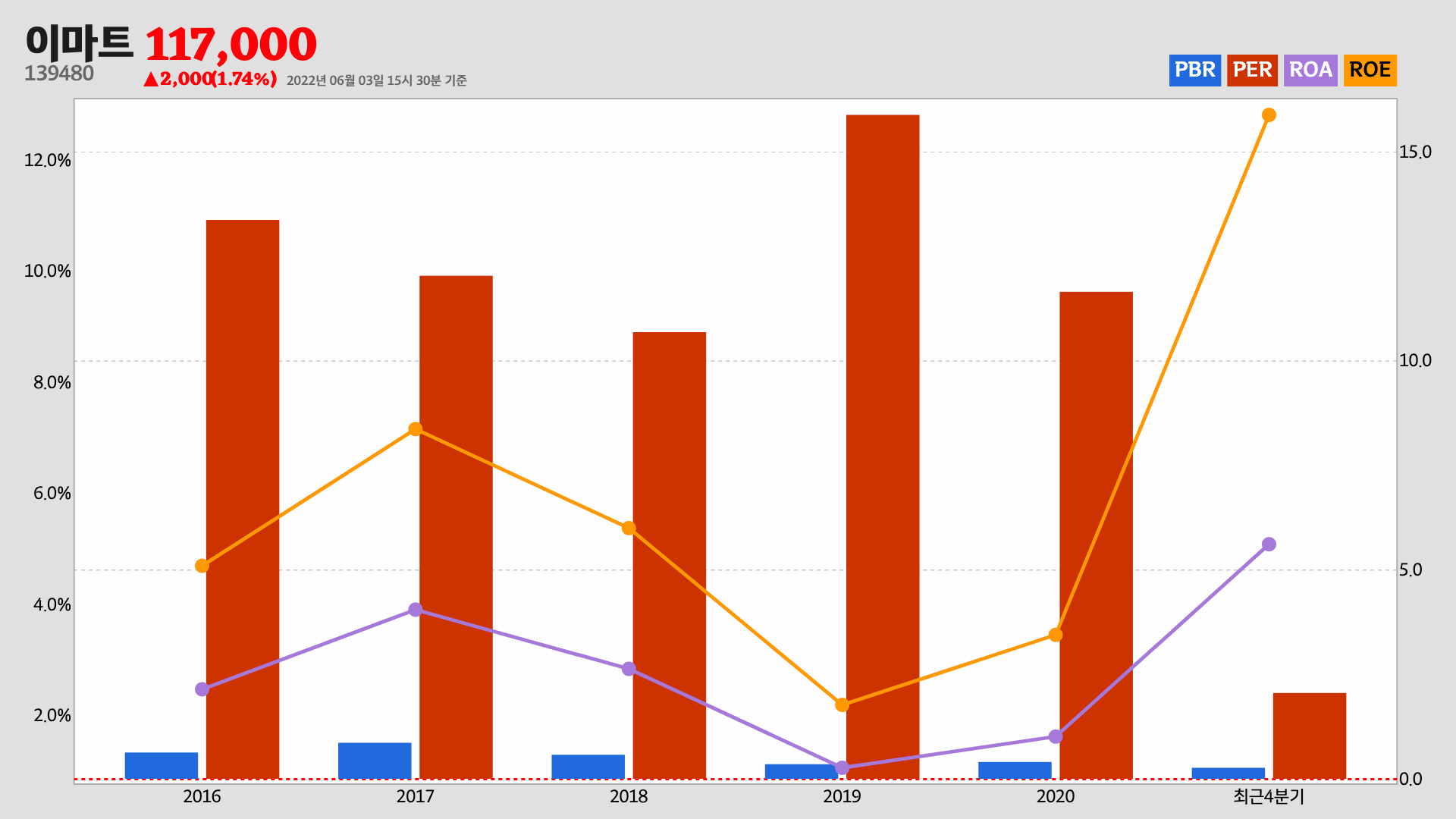Screen dimensions: 1456x819
Task: Click the 2020 ROE orange point
Action: point(1056,635)
